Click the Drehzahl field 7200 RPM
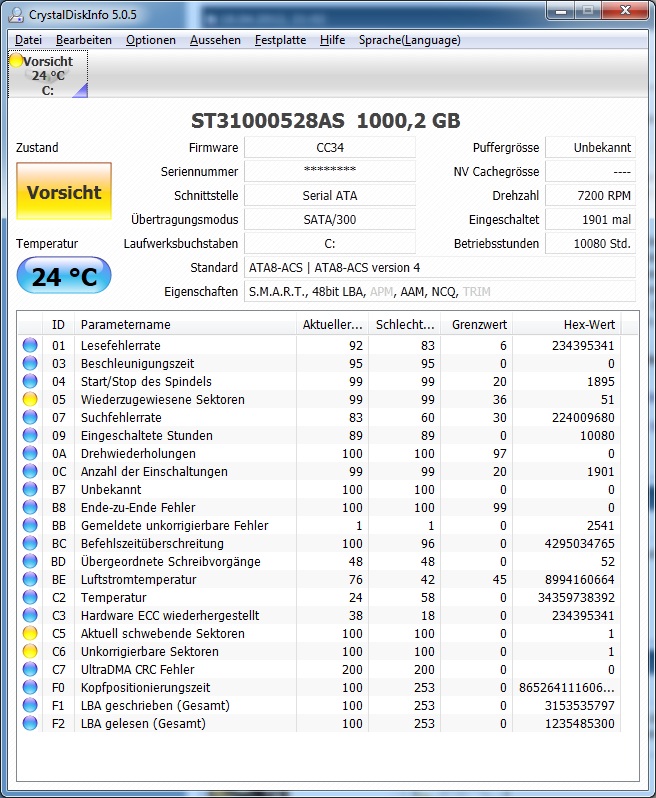Image resolution: width=656 pixels, height=798 pixels. coord(590,195)
